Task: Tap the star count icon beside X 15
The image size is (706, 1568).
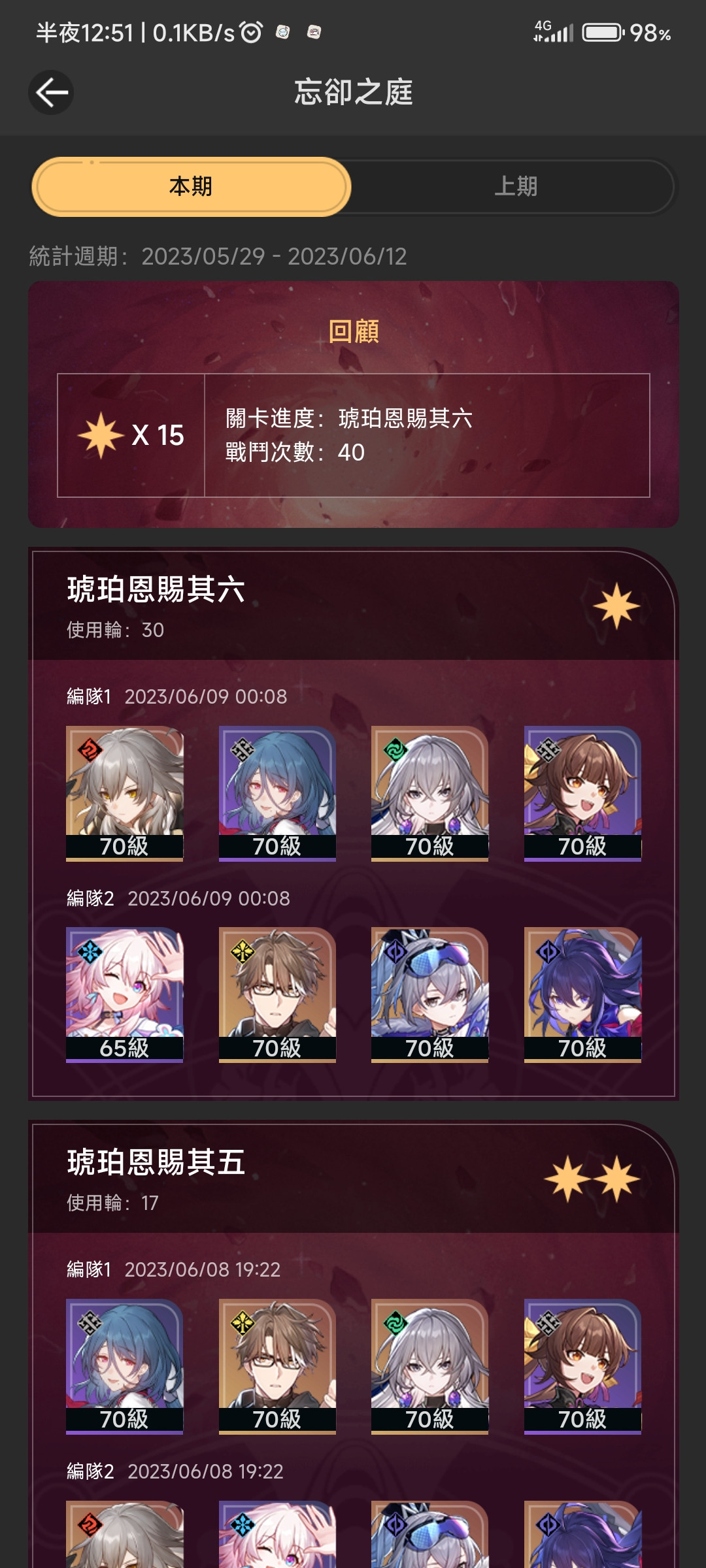Action: click(101, 435)
